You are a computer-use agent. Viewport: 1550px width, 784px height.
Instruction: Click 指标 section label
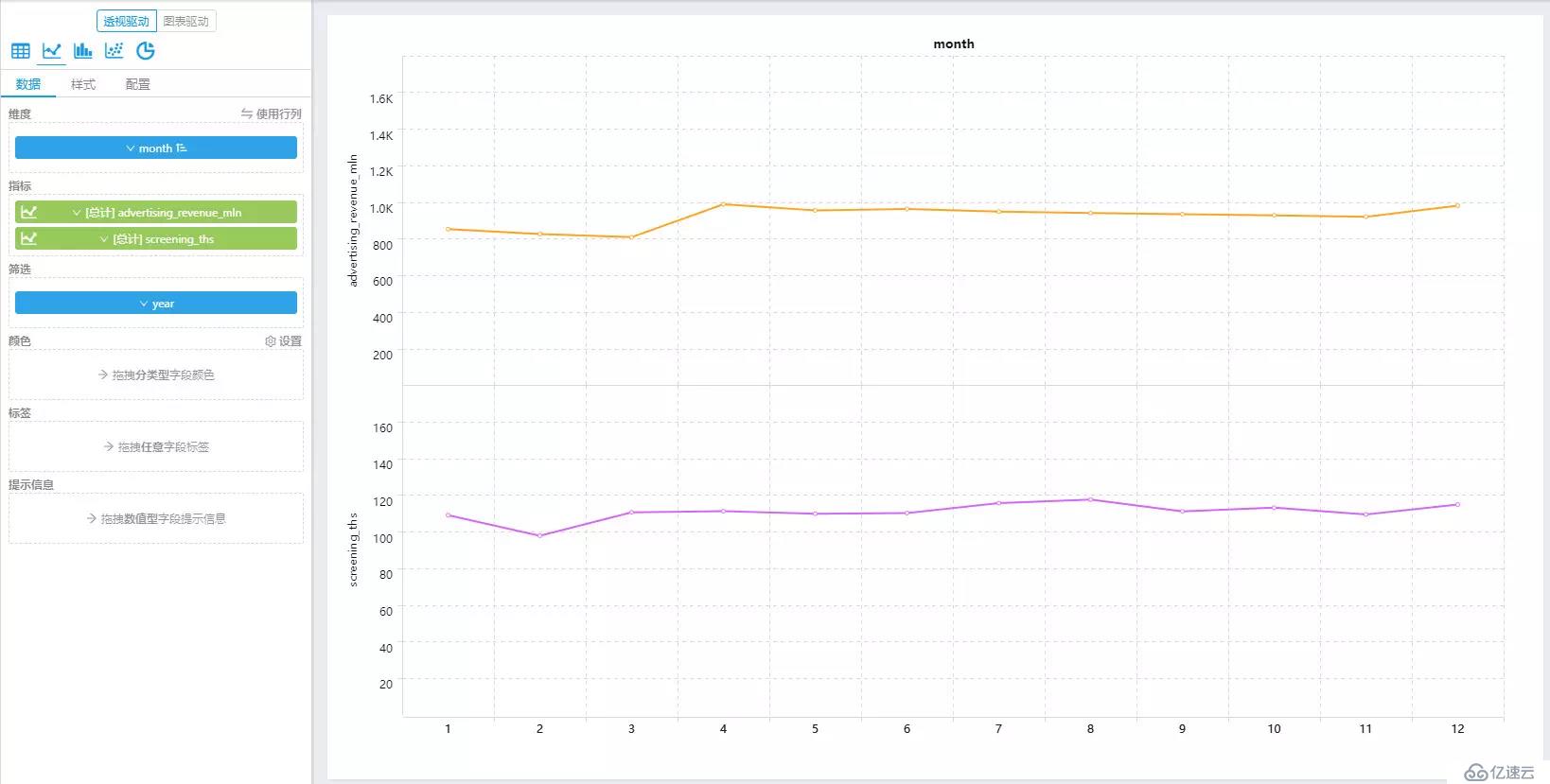(20, 185)
